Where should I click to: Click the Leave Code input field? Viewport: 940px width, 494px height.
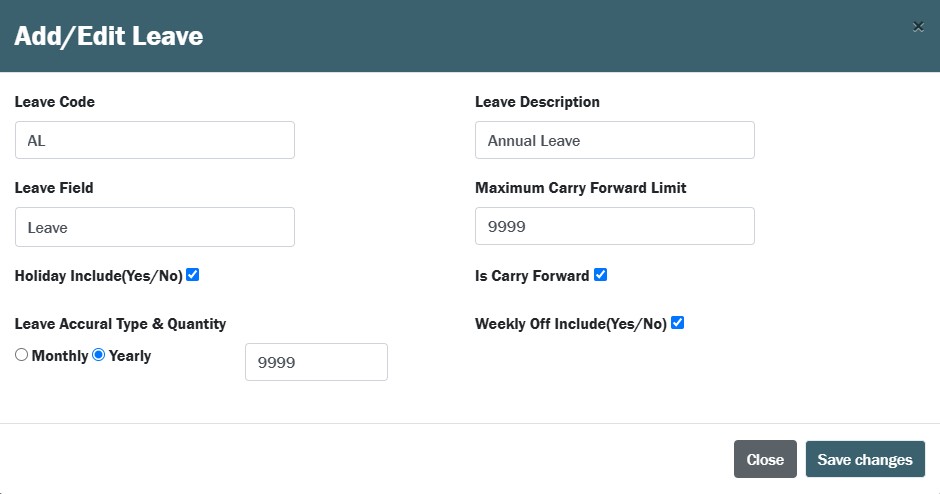coord(155,141)
